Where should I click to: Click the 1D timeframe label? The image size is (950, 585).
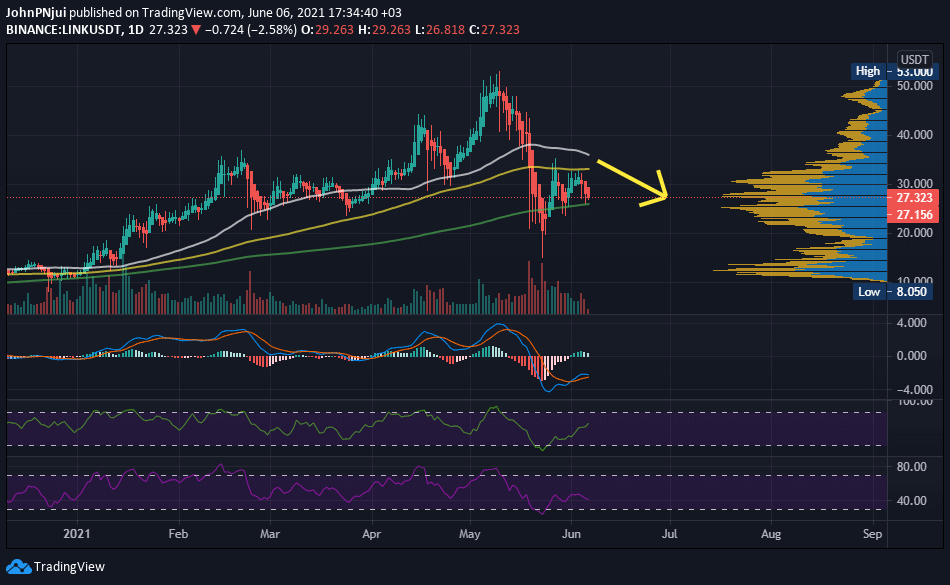pyautogui.click(x=136, y=30)
